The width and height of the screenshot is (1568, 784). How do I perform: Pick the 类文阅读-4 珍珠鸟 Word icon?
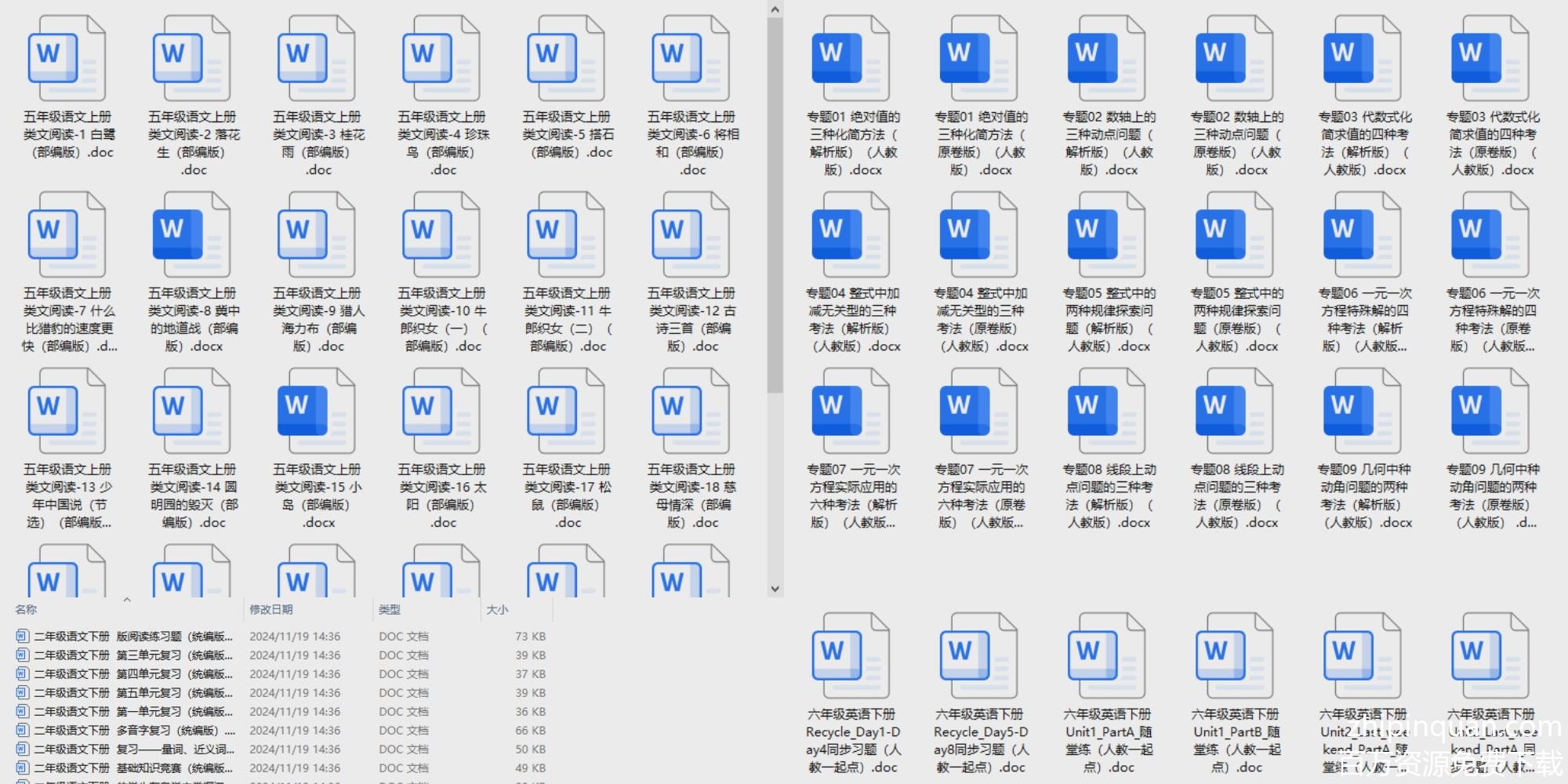click(441, 59)
